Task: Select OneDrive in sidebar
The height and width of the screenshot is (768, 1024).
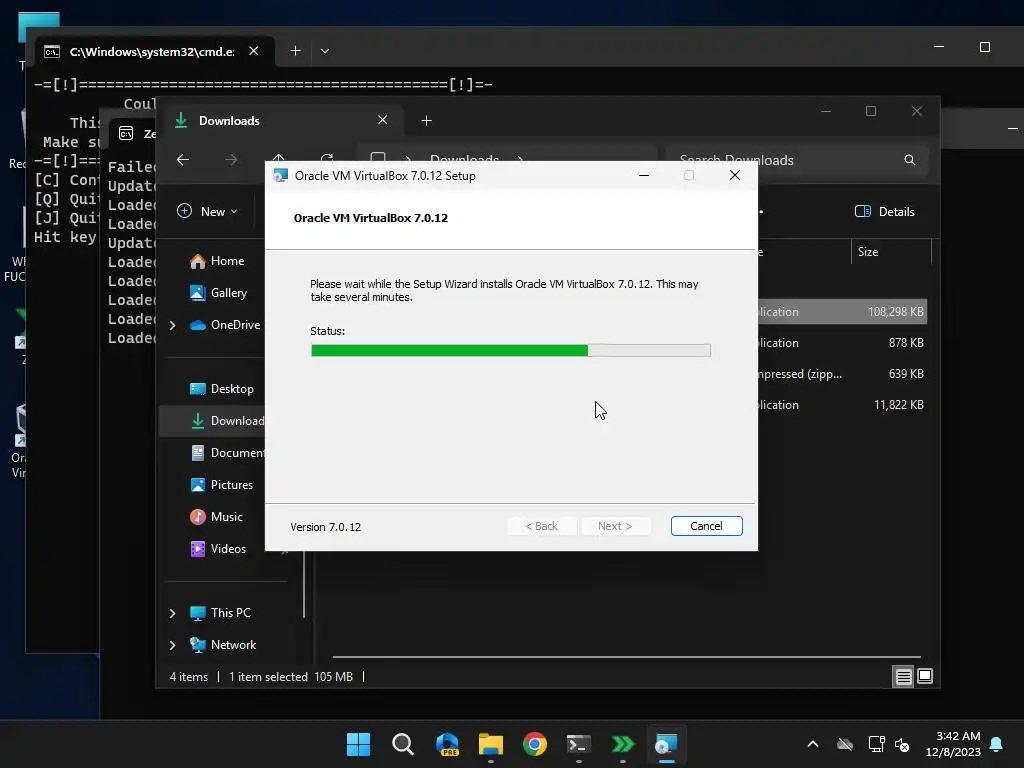Action: (x=225, y=325)
